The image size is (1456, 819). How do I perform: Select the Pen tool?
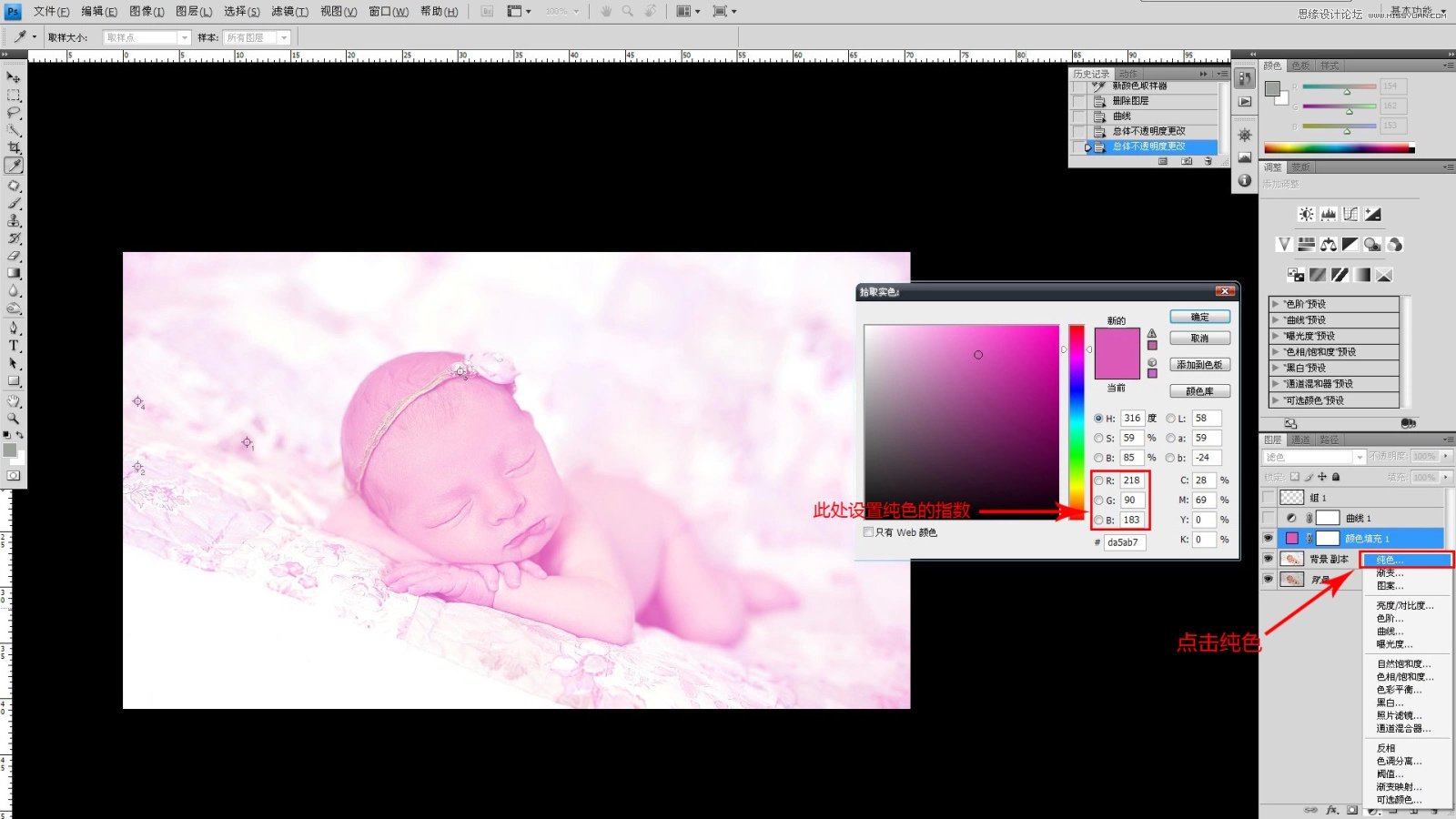coord(14,328)
